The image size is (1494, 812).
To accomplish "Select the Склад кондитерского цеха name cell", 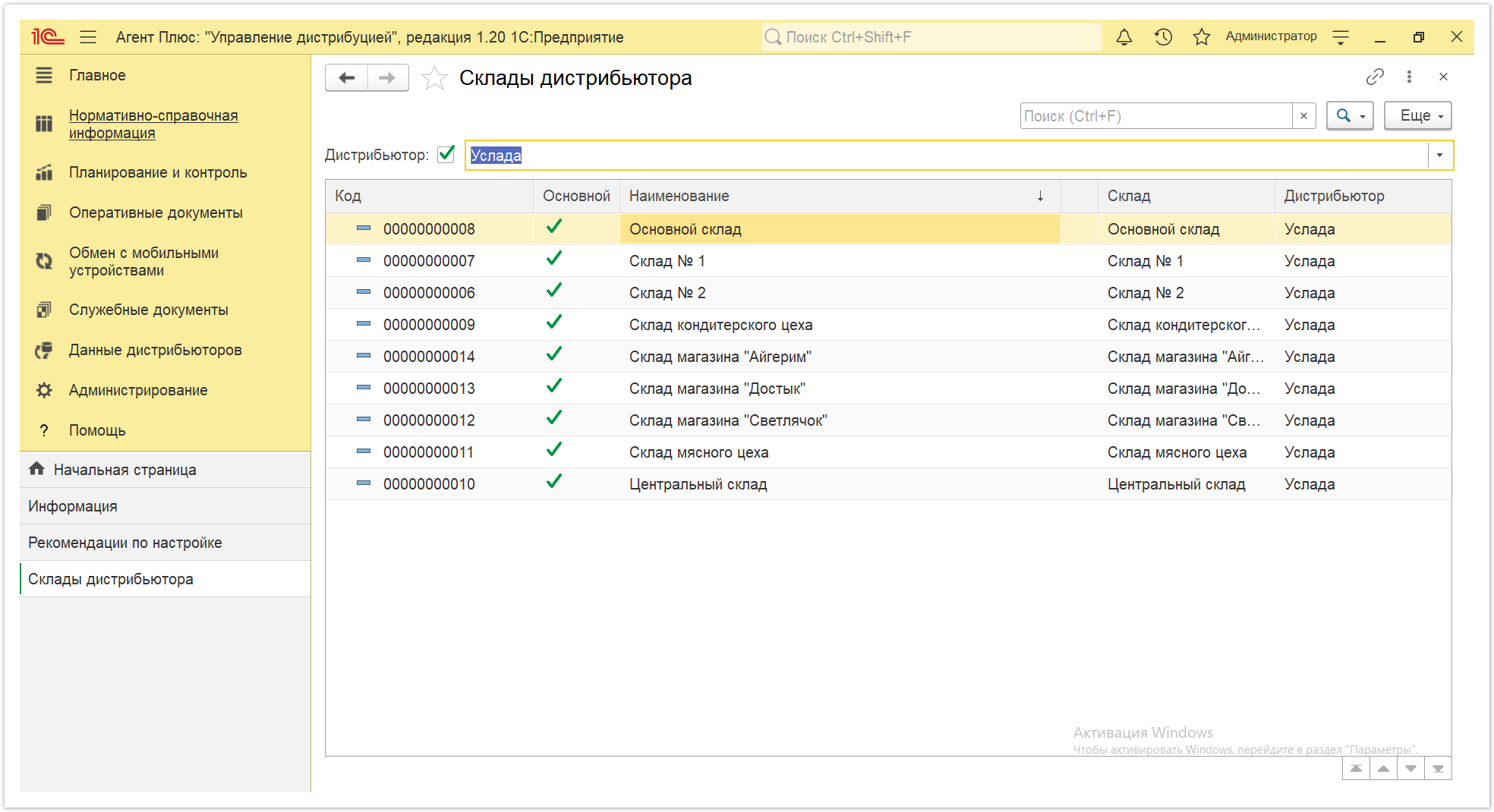I will click(840, 325).
